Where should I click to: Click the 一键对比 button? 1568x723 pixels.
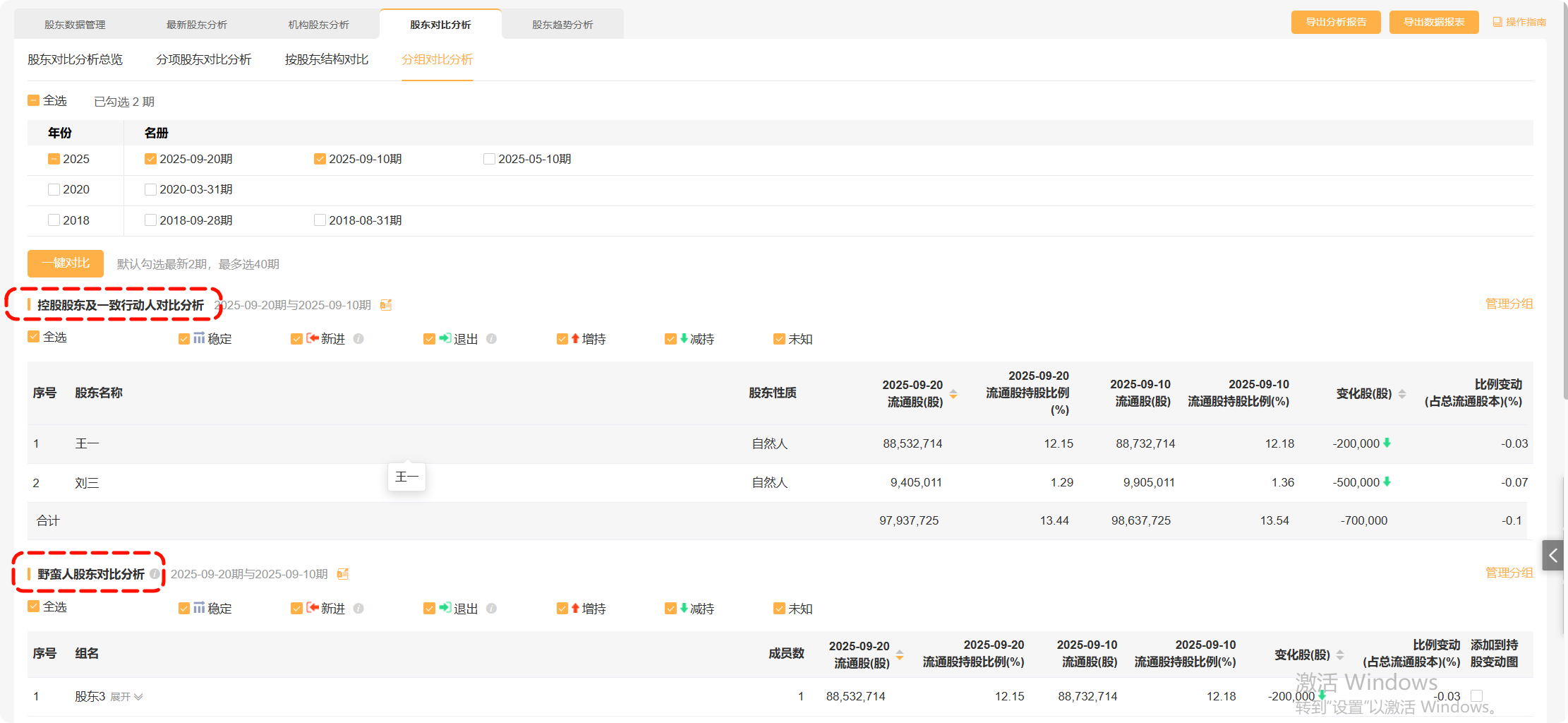[66, 263]
